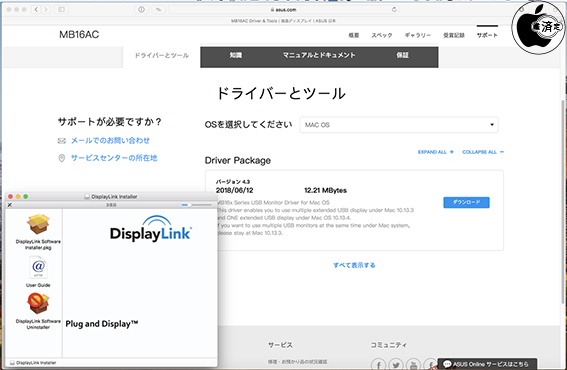The image size is (567, 370).
Task: Click the Plug and Display text in installer
Action: tap(102, 324)
